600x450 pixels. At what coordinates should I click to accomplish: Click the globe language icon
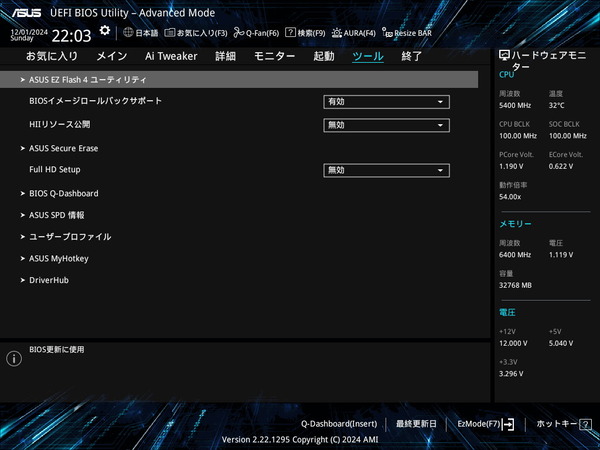point(128,33)
